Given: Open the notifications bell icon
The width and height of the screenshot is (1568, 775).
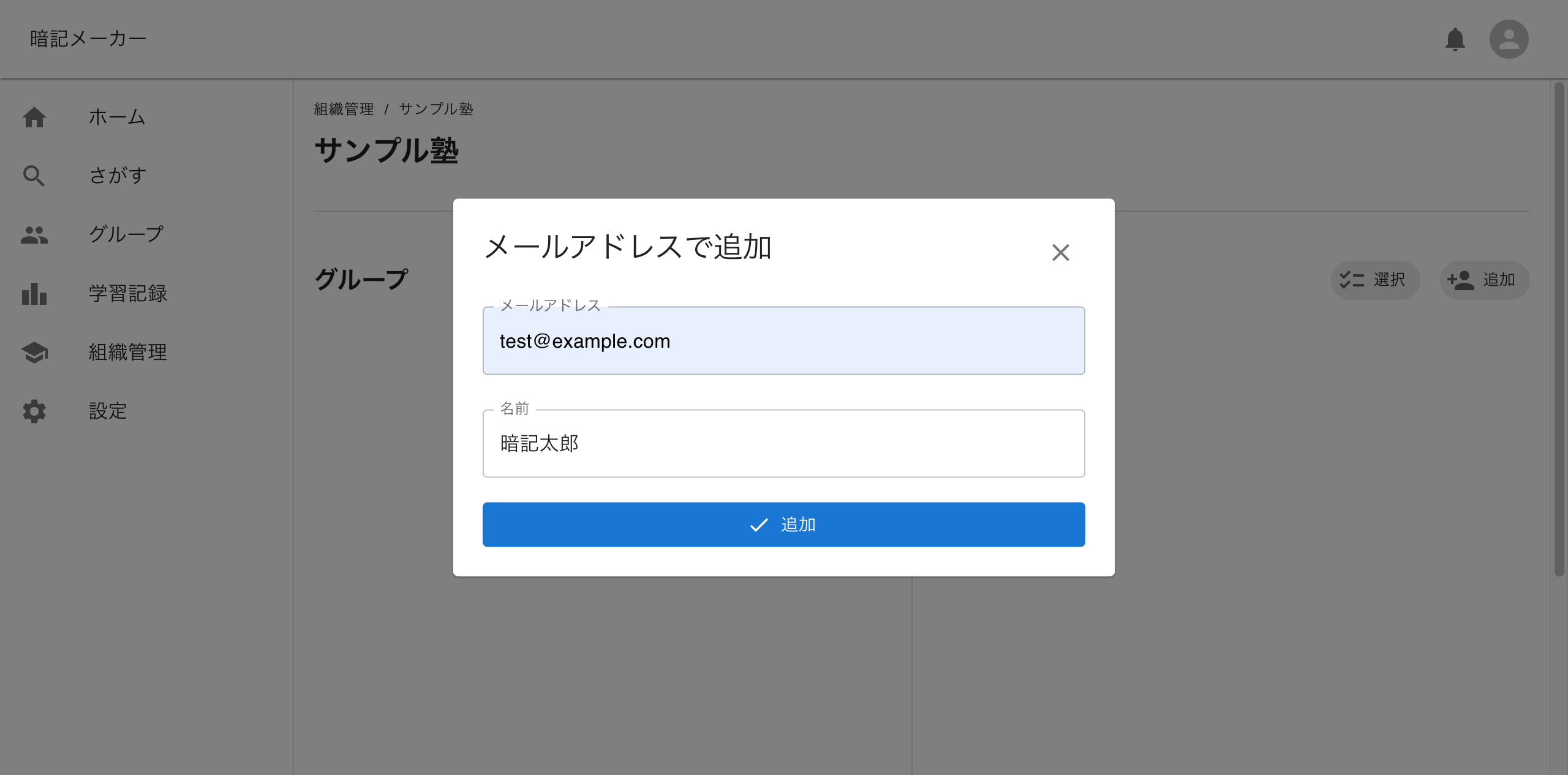Looking at the screenshot, I should 1455,39.
